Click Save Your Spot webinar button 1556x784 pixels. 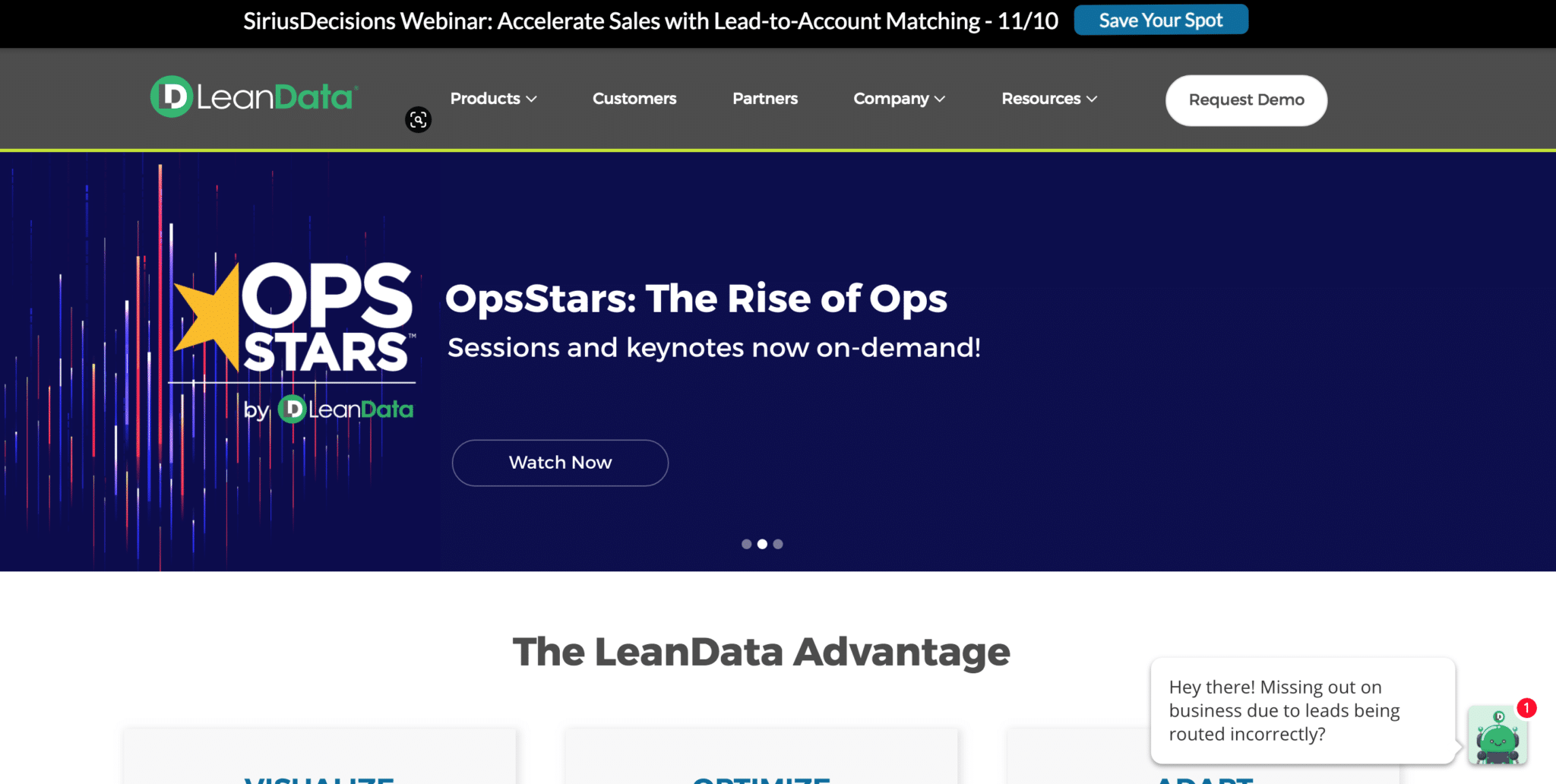tap(1161, 20)
